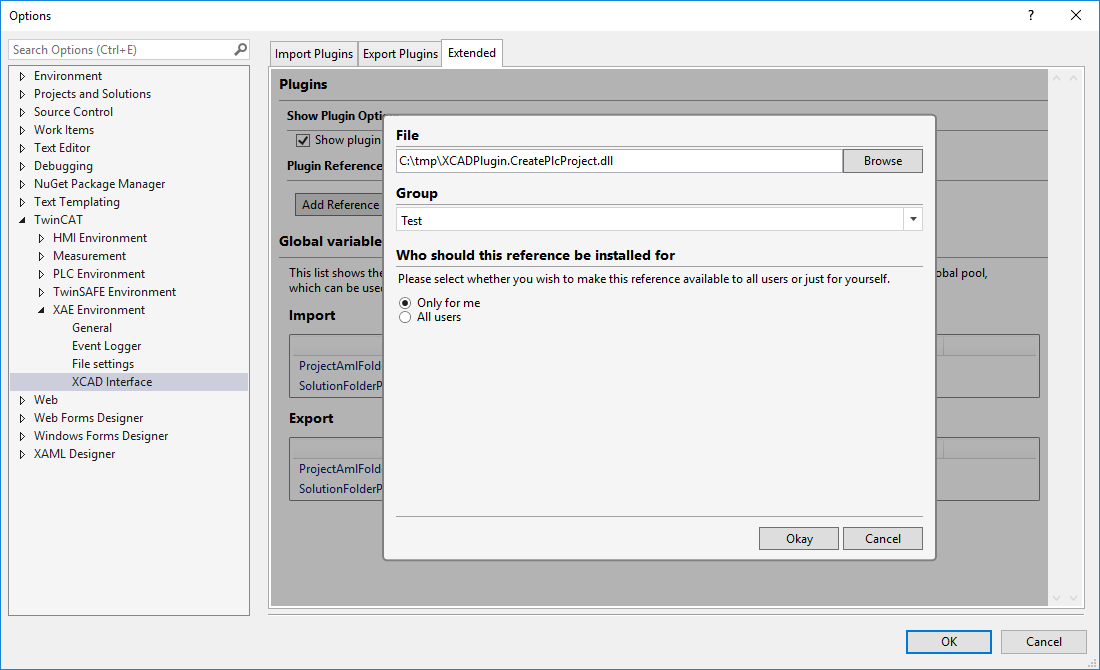
Task: Expand the HMI Environment node
Action: coord(41,238)
